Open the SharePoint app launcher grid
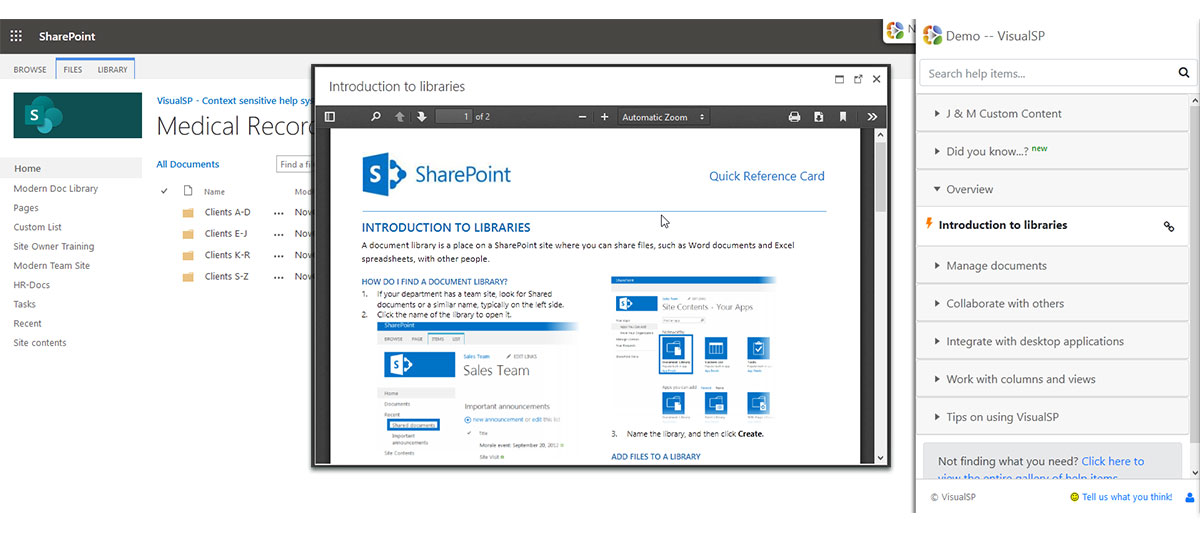 pyautogui.click(x=16, y=36)
